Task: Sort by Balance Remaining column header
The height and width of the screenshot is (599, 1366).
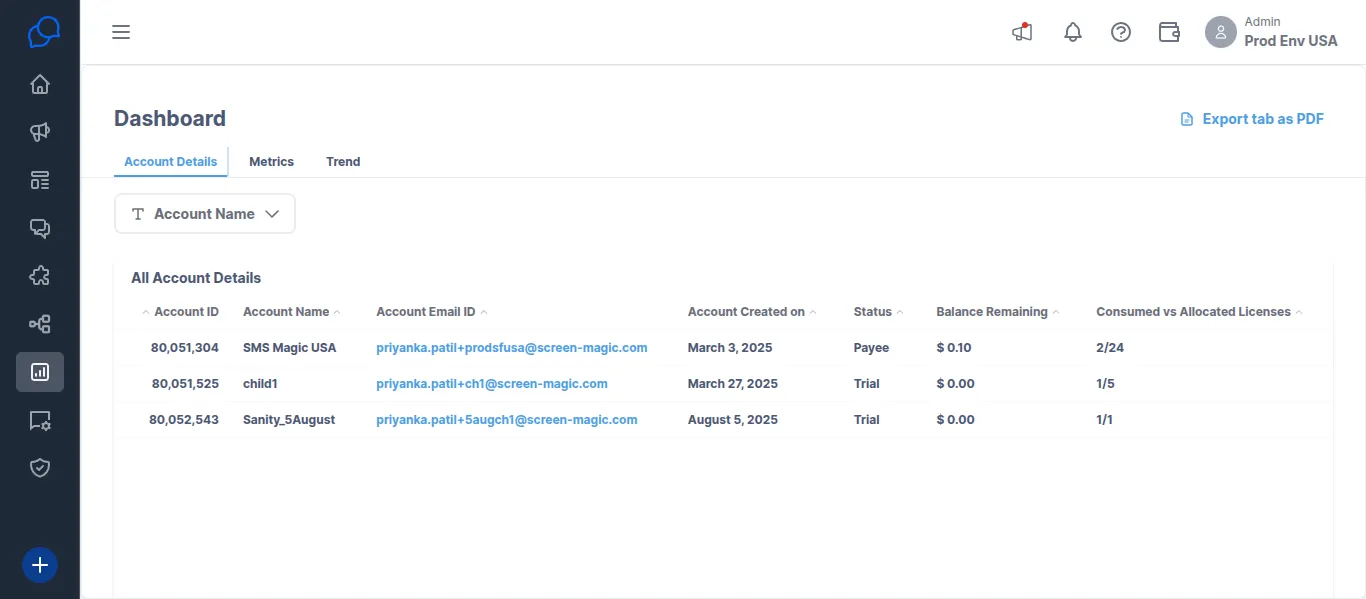Action: [998, 312]
